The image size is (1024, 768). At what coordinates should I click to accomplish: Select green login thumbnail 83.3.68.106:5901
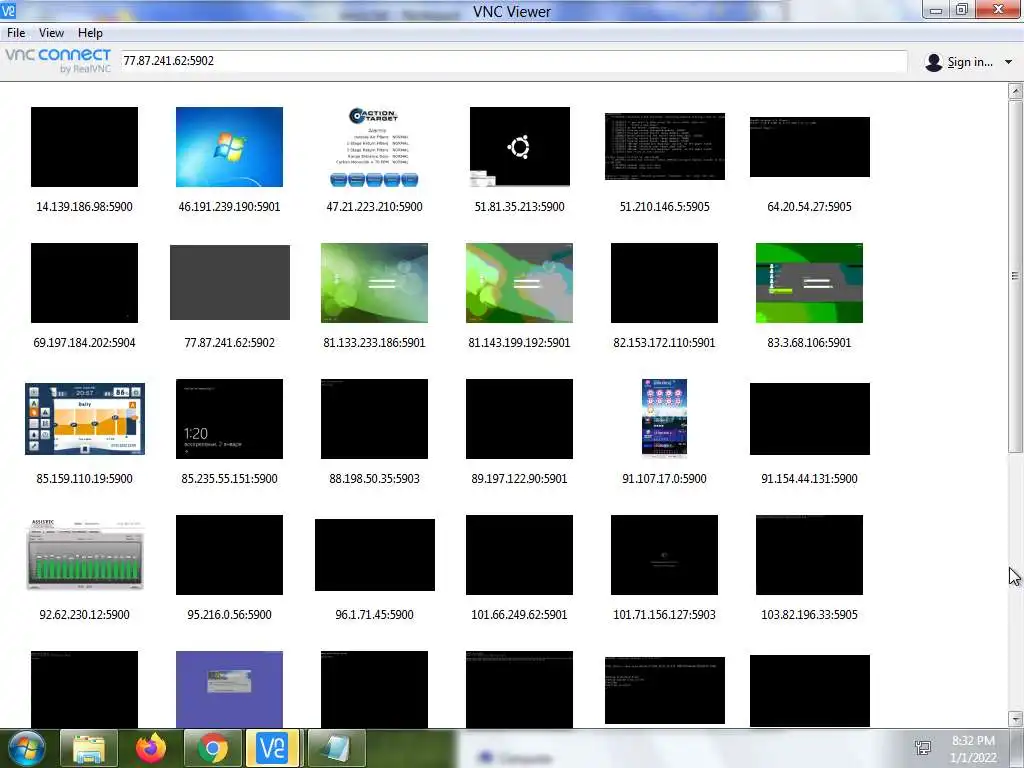(809, 283)
